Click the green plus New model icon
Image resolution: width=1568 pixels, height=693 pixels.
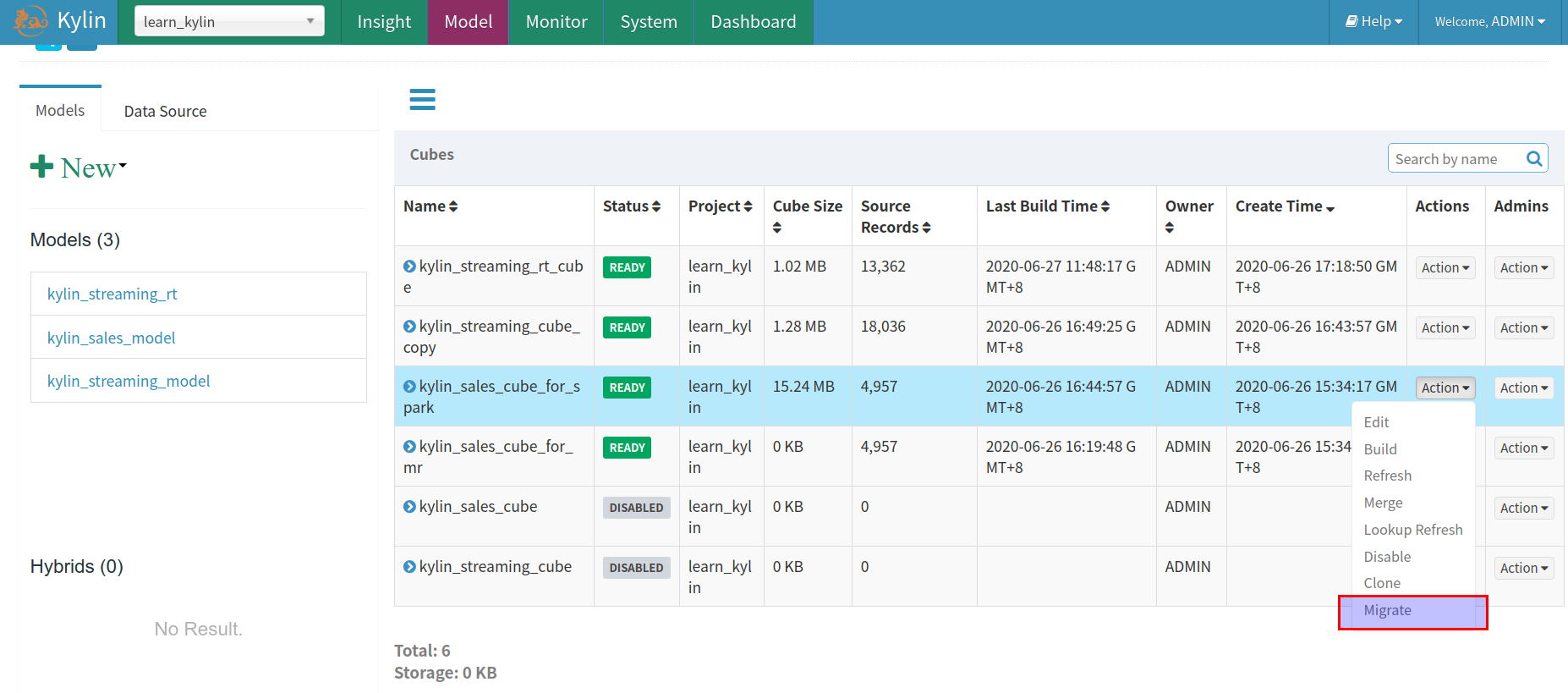tap(41, 167)
